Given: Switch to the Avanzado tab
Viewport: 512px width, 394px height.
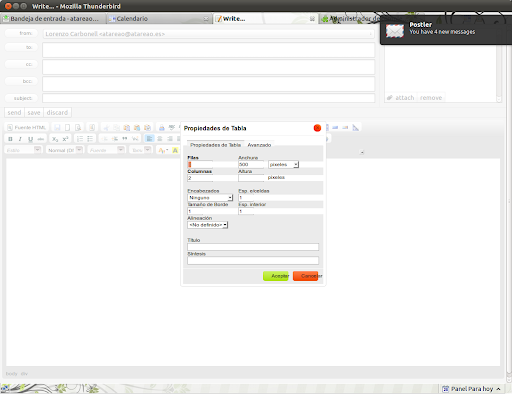Looking at the screenshot, I should pos(259,145).
